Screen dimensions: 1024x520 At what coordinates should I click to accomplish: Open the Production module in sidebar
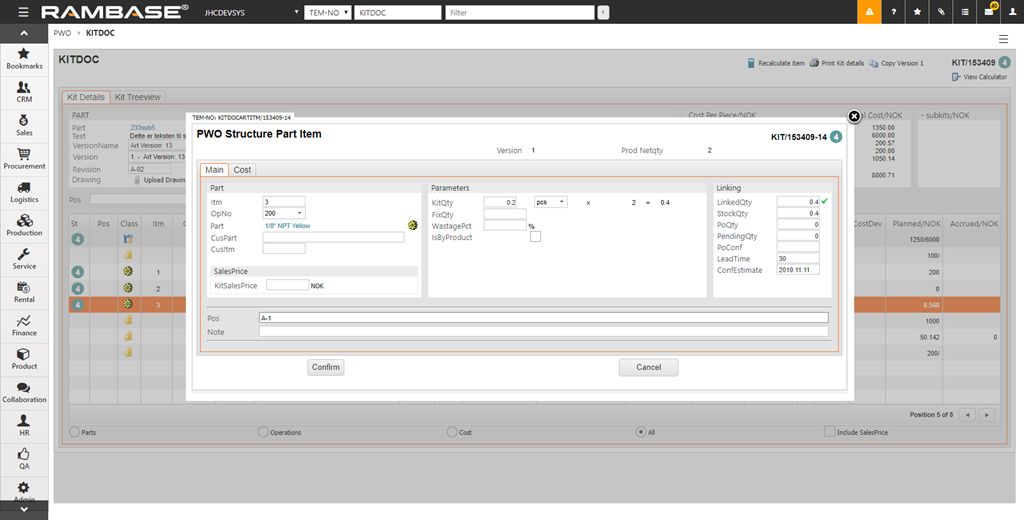click(24, 226)
